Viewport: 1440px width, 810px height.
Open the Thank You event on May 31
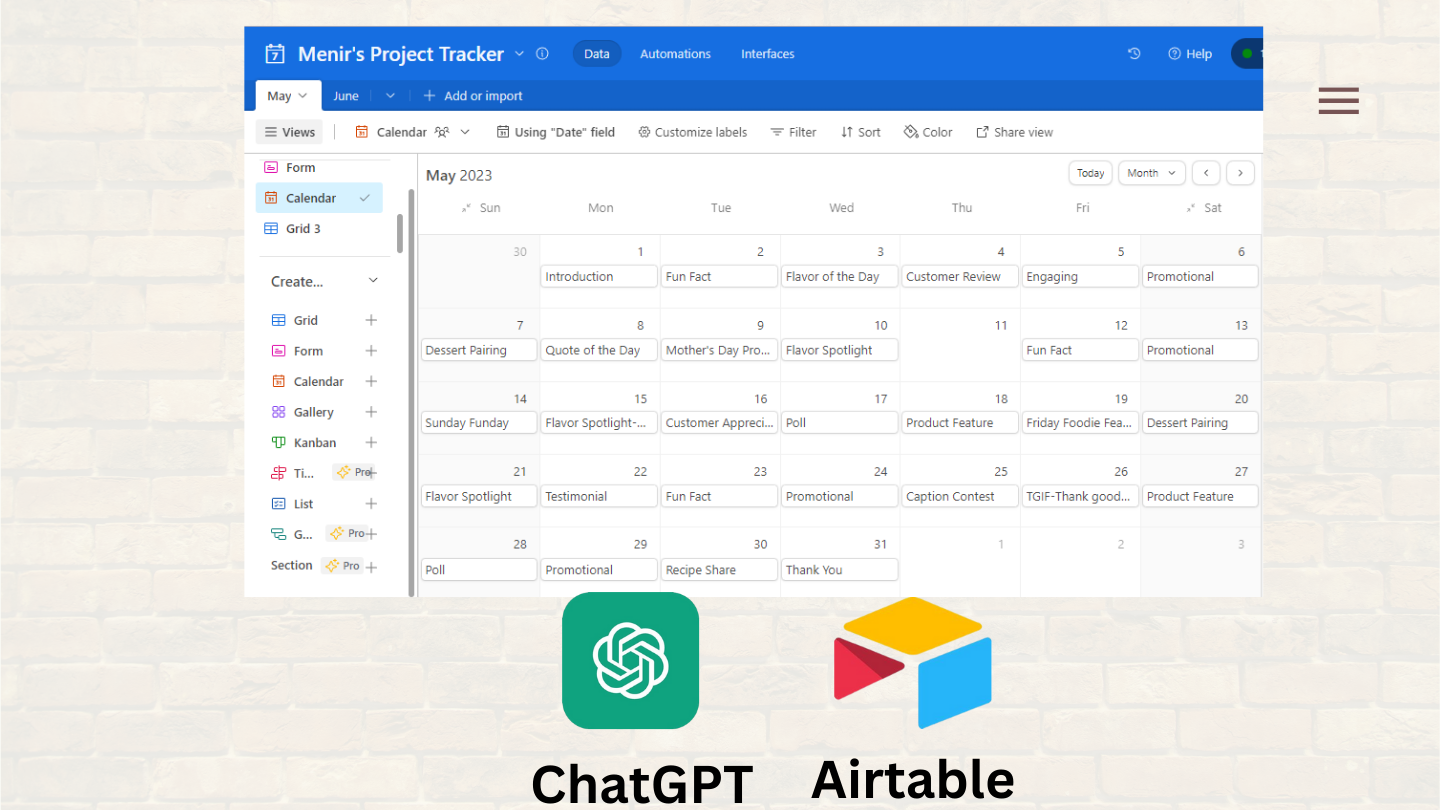839,570
